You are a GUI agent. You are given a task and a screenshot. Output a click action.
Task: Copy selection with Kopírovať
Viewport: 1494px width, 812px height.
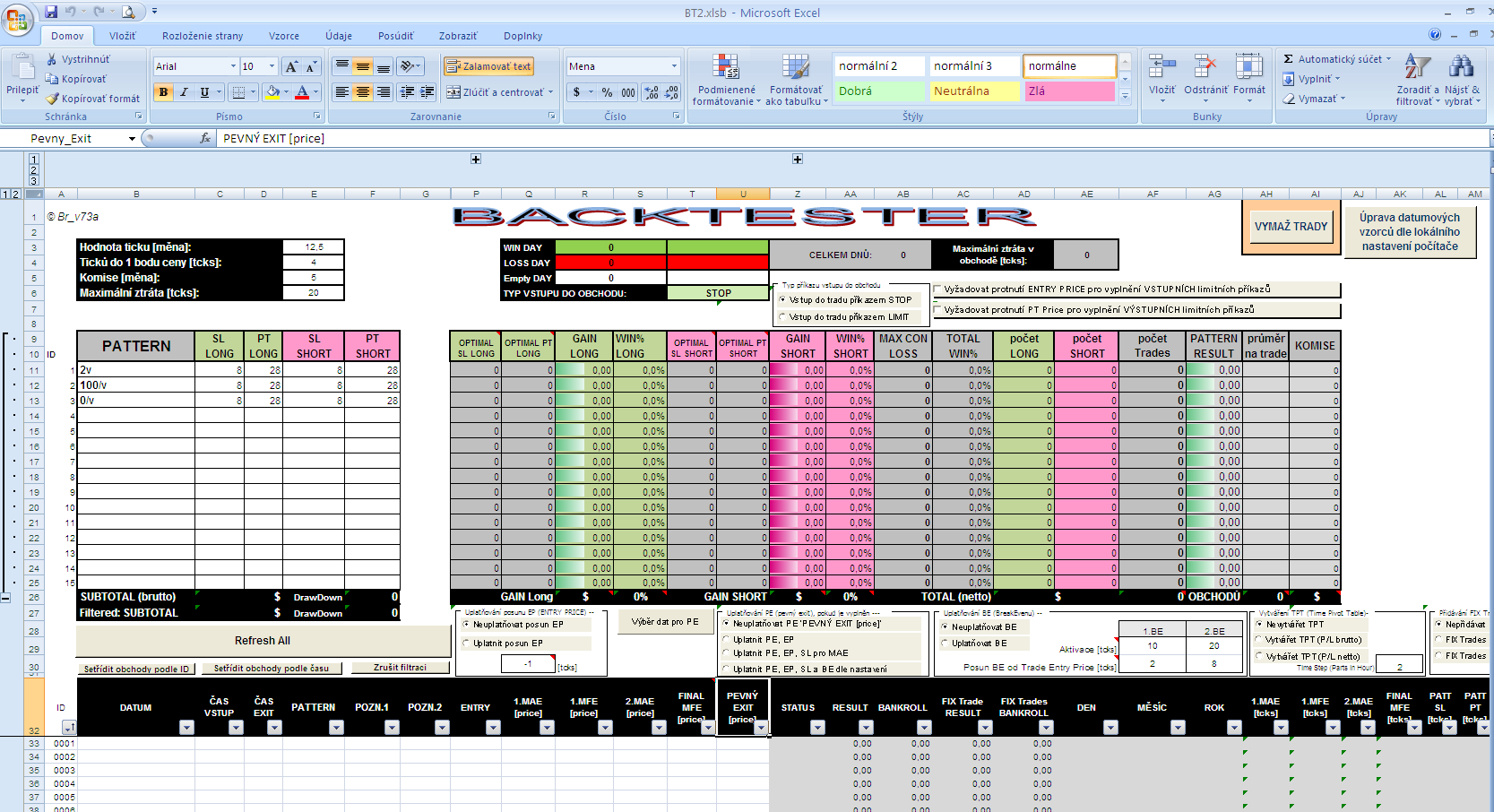click(76, 79)
